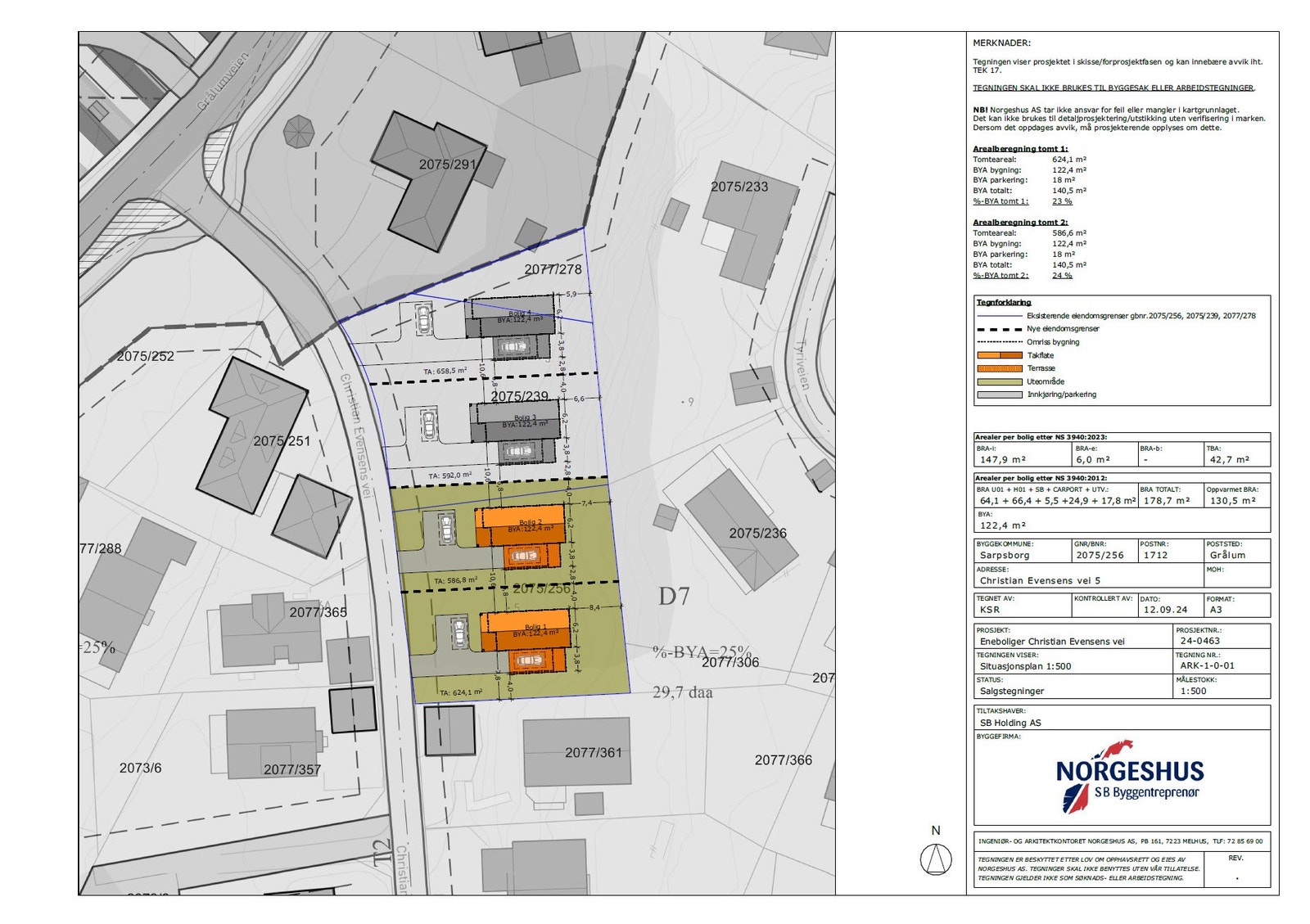Select the plot area label 'TA: 592,0 m²'

click(x=450, y=476)
